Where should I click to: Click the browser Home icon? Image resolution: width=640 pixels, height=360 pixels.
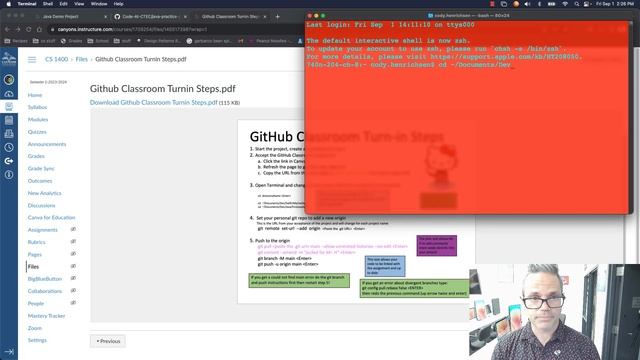(39, 29)
